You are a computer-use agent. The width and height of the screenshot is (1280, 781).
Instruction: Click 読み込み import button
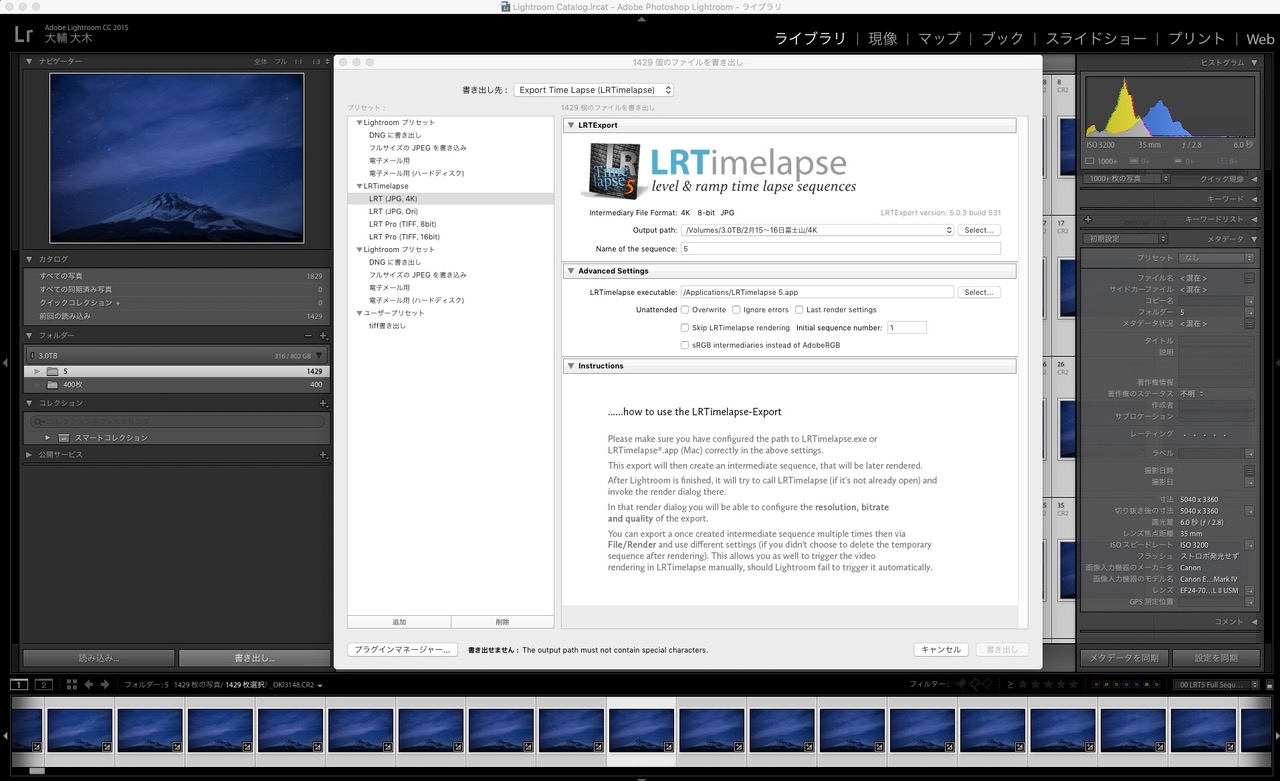[x=98, y=658]
